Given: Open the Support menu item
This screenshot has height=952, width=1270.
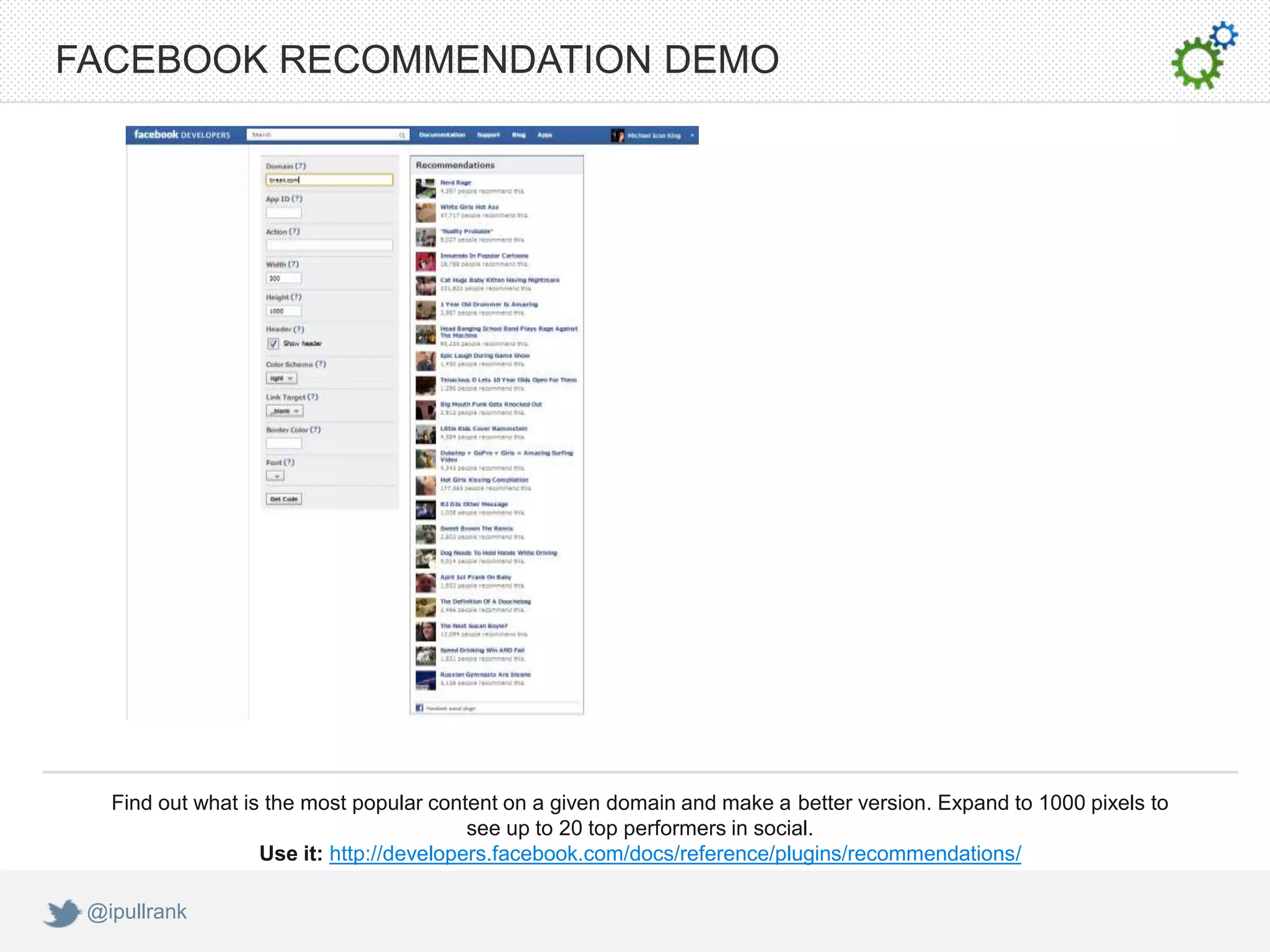Looking at the screenshot, I should 488,134.
